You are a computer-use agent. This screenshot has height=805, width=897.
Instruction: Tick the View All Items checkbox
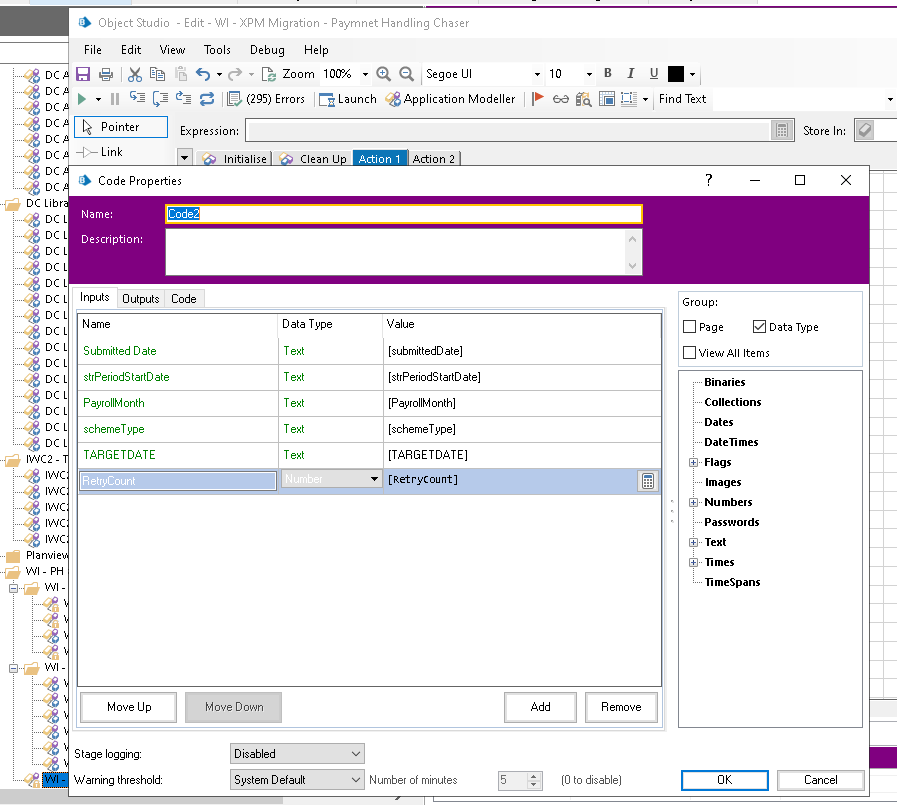click(690, 353)
